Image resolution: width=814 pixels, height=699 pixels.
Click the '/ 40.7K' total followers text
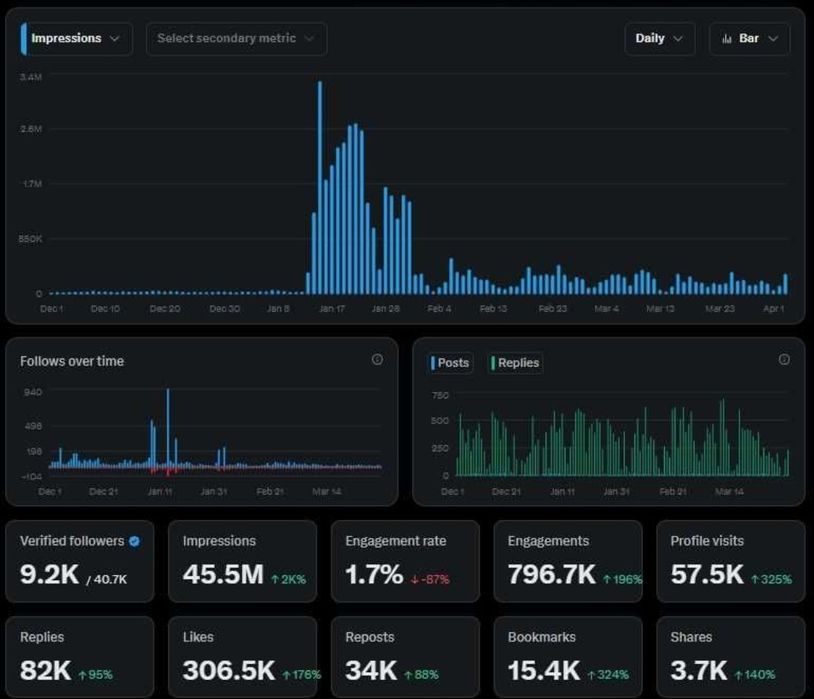point(106,580)
